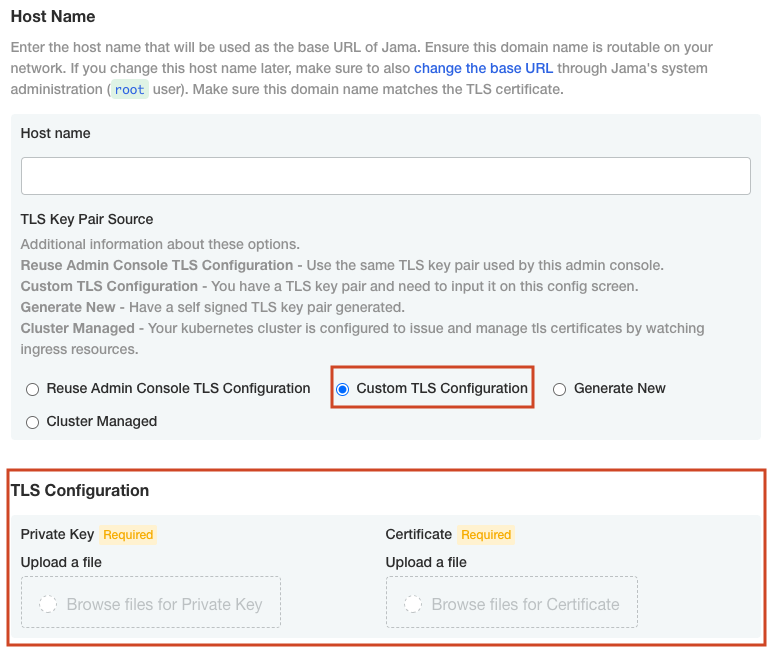
Task: Click the 'Host Name' section heading
Action: pos(53,16)
